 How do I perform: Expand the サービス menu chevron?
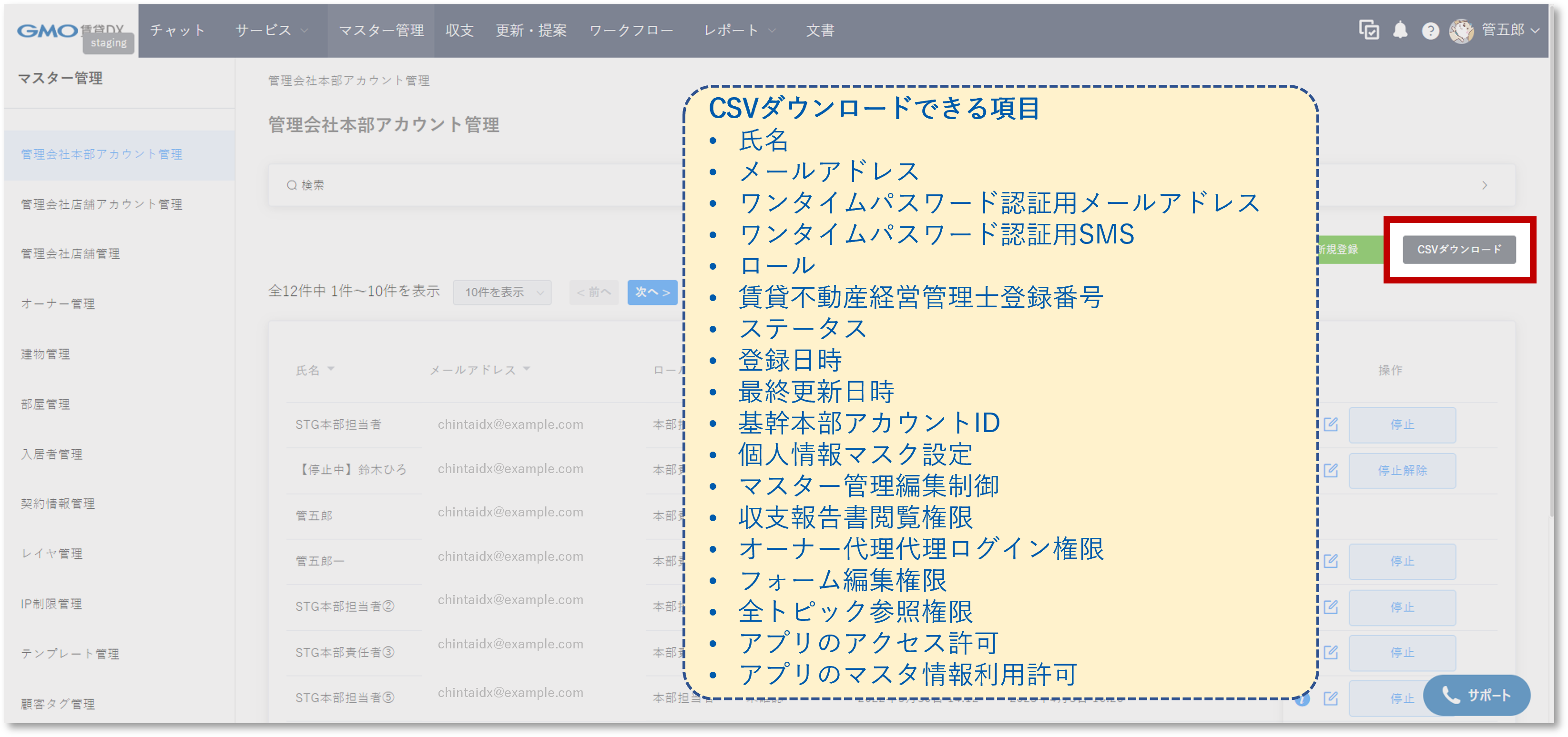point(305,30)
